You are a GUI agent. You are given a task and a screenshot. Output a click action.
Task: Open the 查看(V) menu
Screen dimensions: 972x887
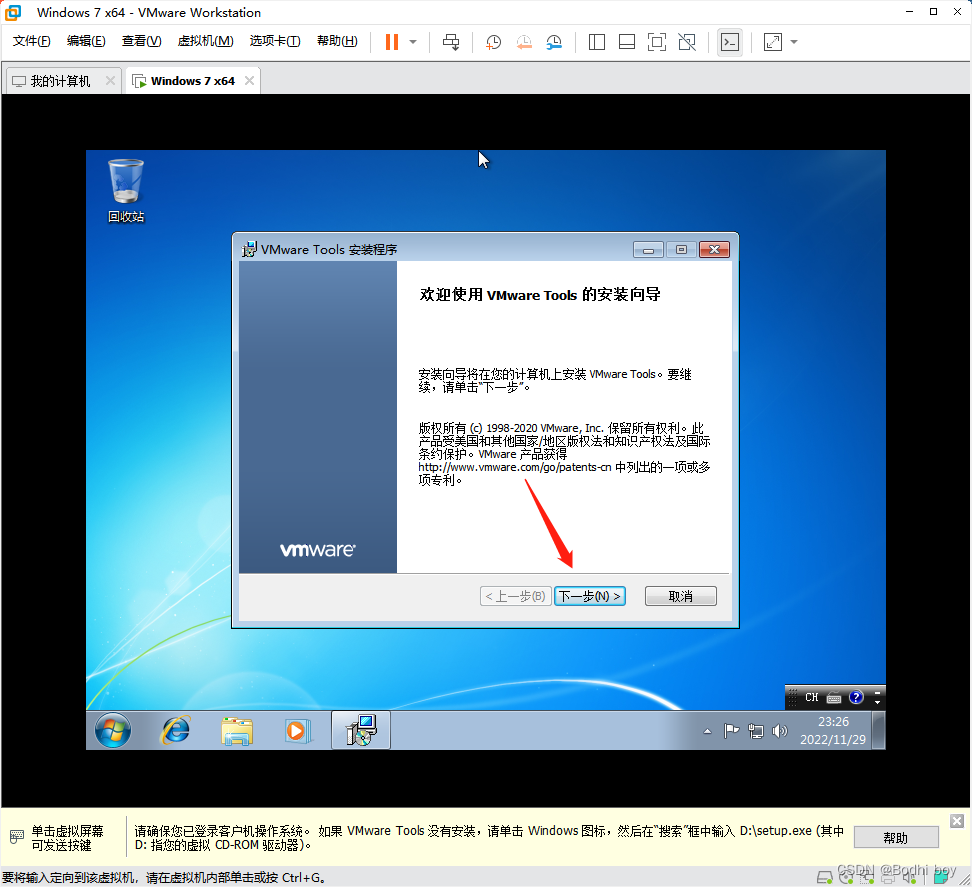(141, 41)
